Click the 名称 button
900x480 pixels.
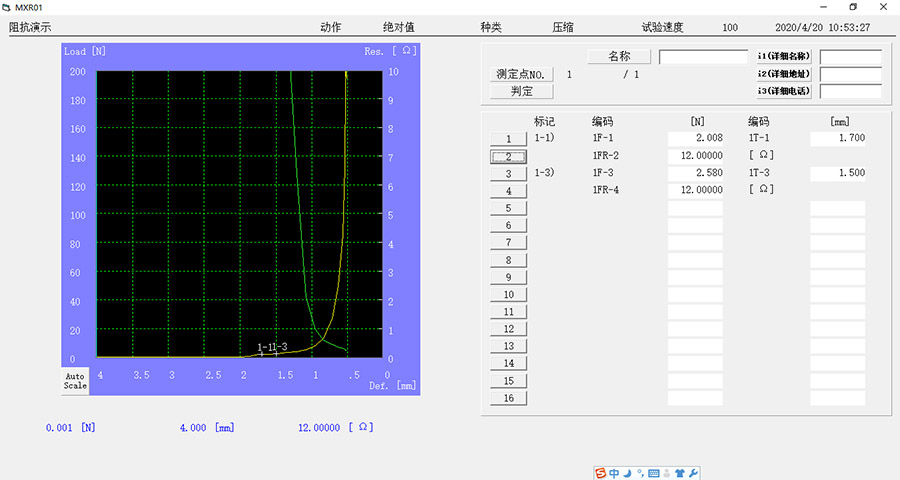click(x=619, y=56)
